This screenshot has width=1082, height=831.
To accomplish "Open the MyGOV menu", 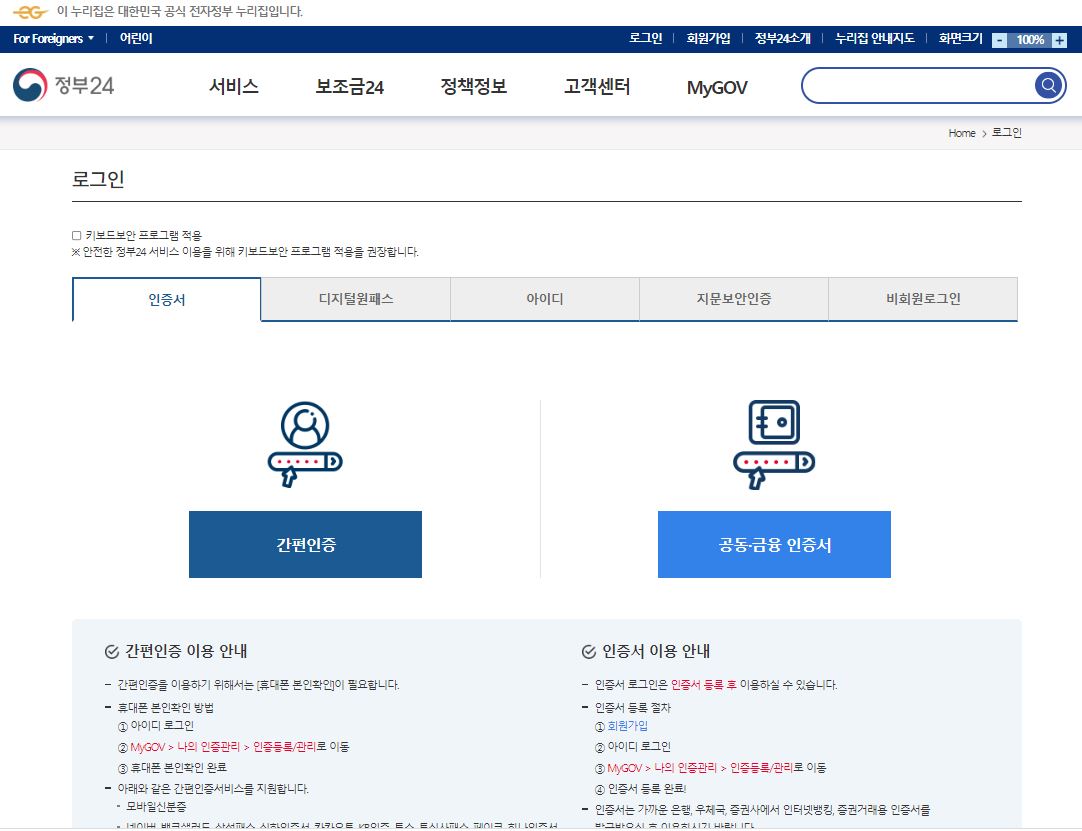I will tap(714, 87).
